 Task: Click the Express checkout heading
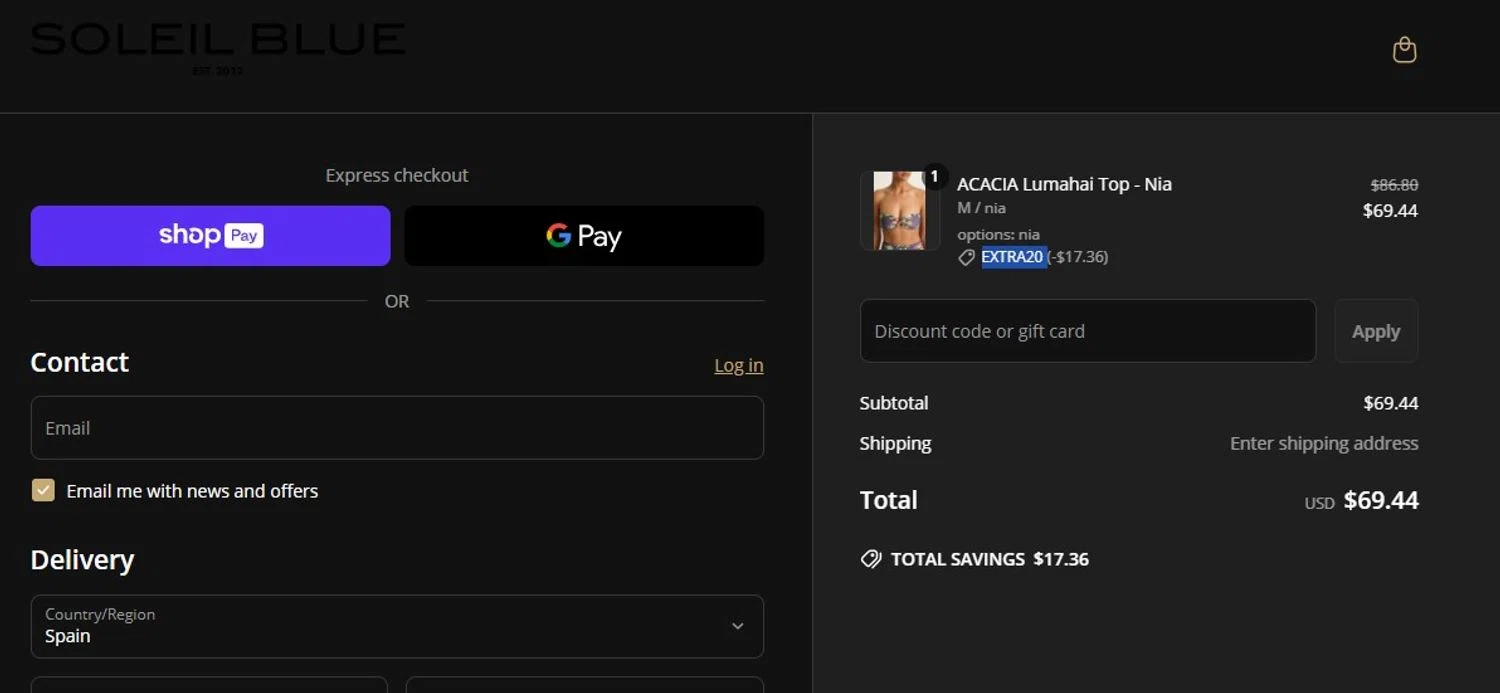tap(397, 175)
